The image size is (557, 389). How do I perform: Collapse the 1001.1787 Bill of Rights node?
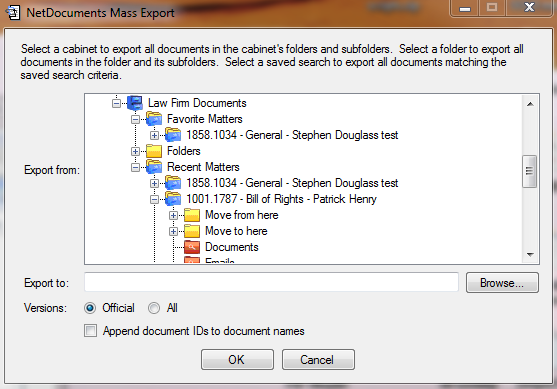click(154, 200)
